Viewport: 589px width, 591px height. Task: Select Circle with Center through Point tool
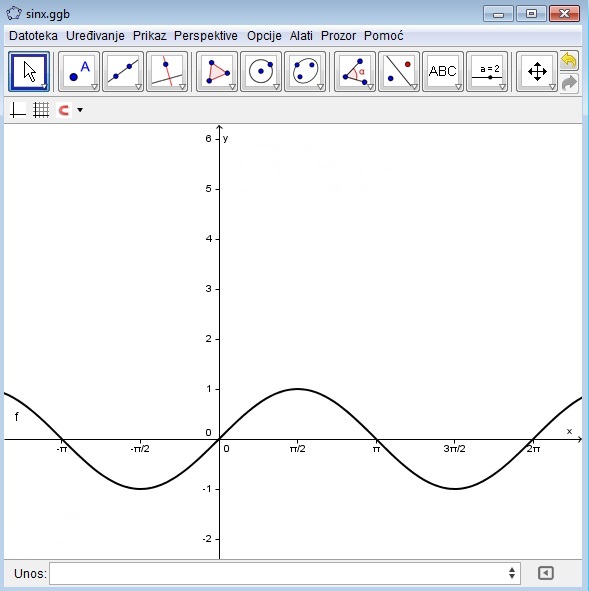click(x=261, y=72)
